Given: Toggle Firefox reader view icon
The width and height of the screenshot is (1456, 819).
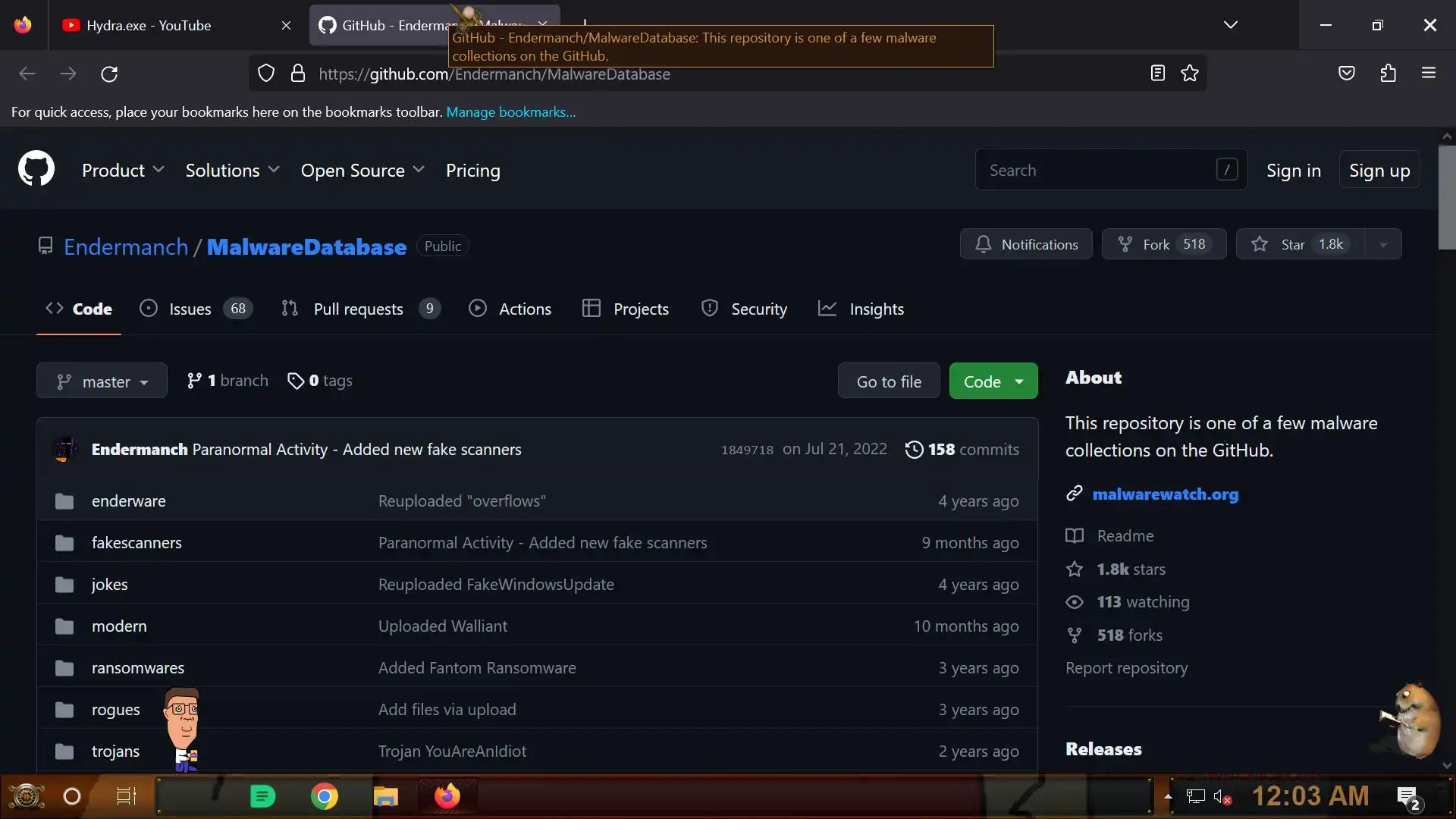Looking at the screenshot, I should tap(1157, 74).
